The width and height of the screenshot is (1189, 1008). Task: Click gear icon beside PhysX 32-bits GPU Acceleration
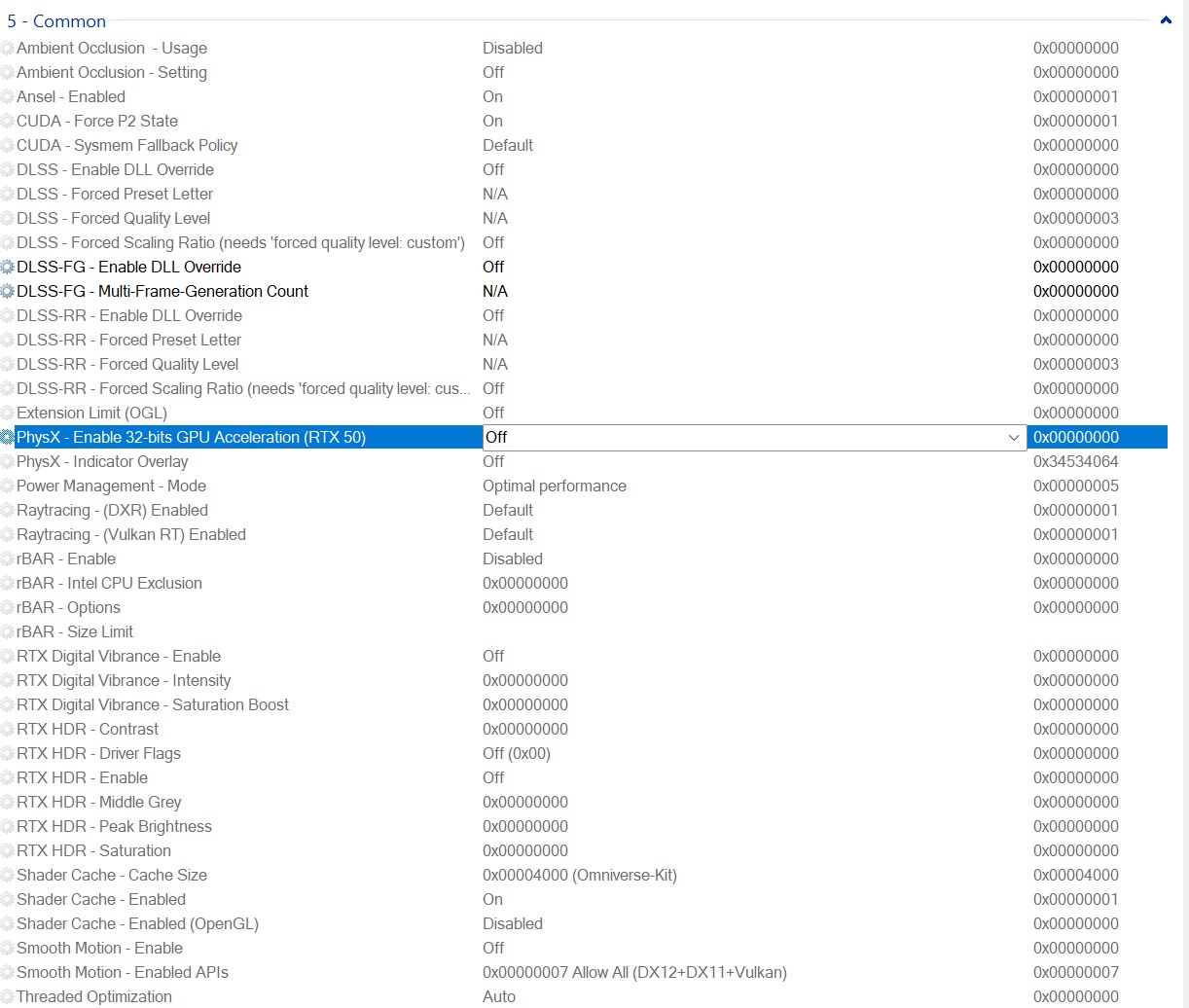pyautogui.click(x=8, y=437)
